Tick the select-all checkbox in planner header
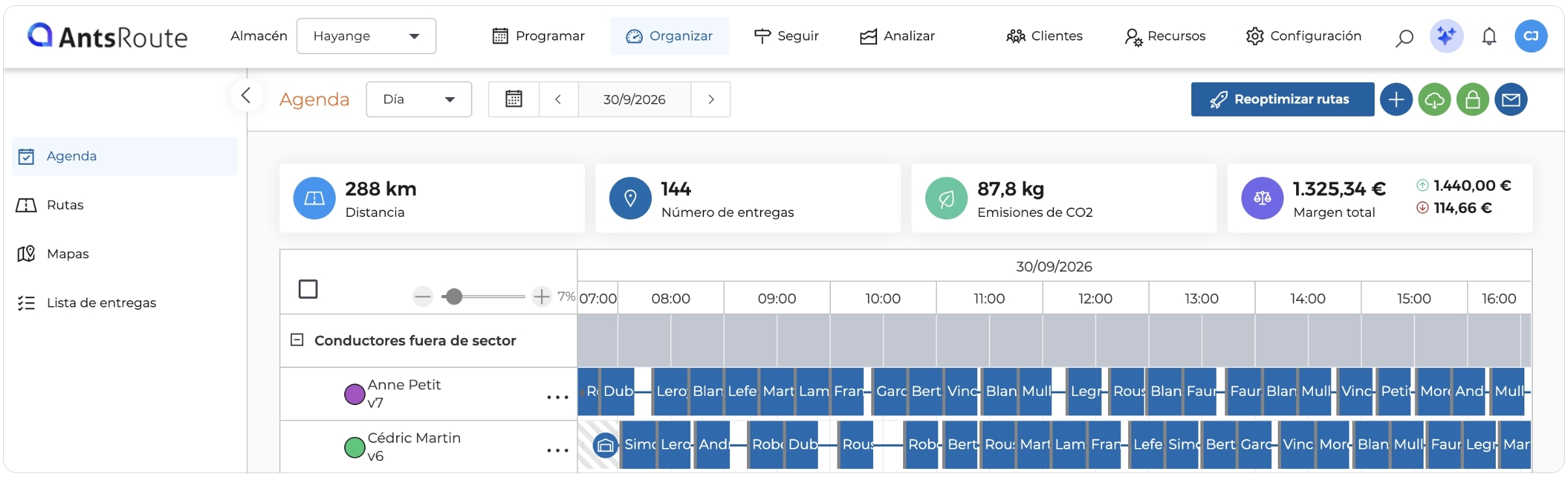 click(308, 289)
